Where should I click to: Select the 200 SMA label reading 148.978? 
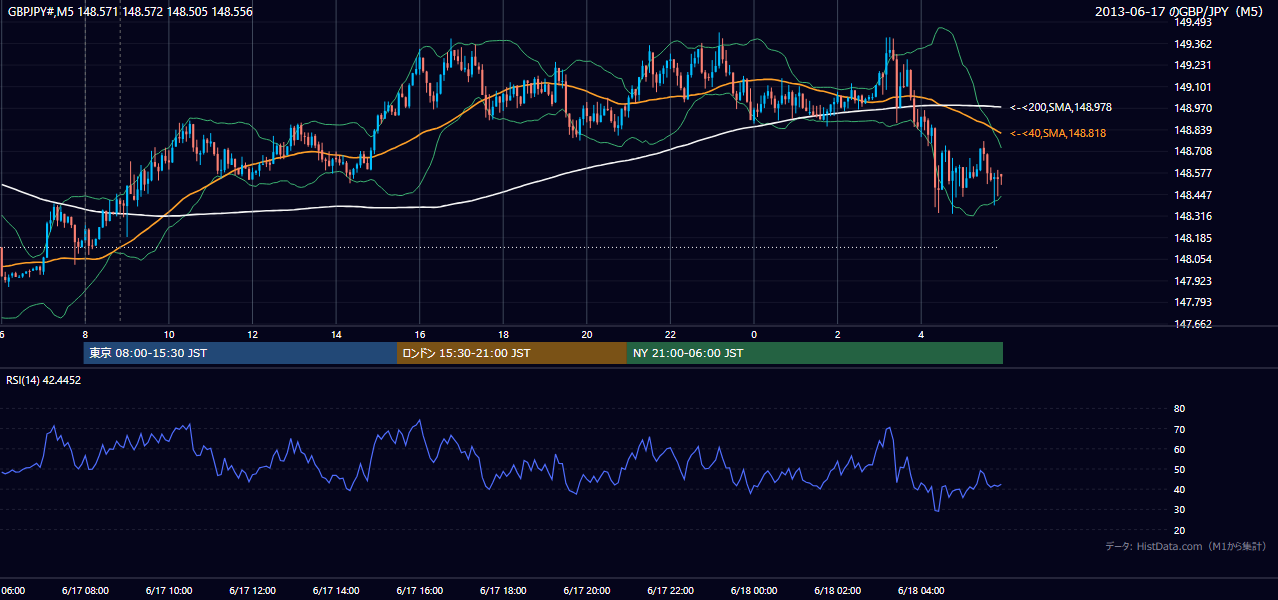(1061, 107)
